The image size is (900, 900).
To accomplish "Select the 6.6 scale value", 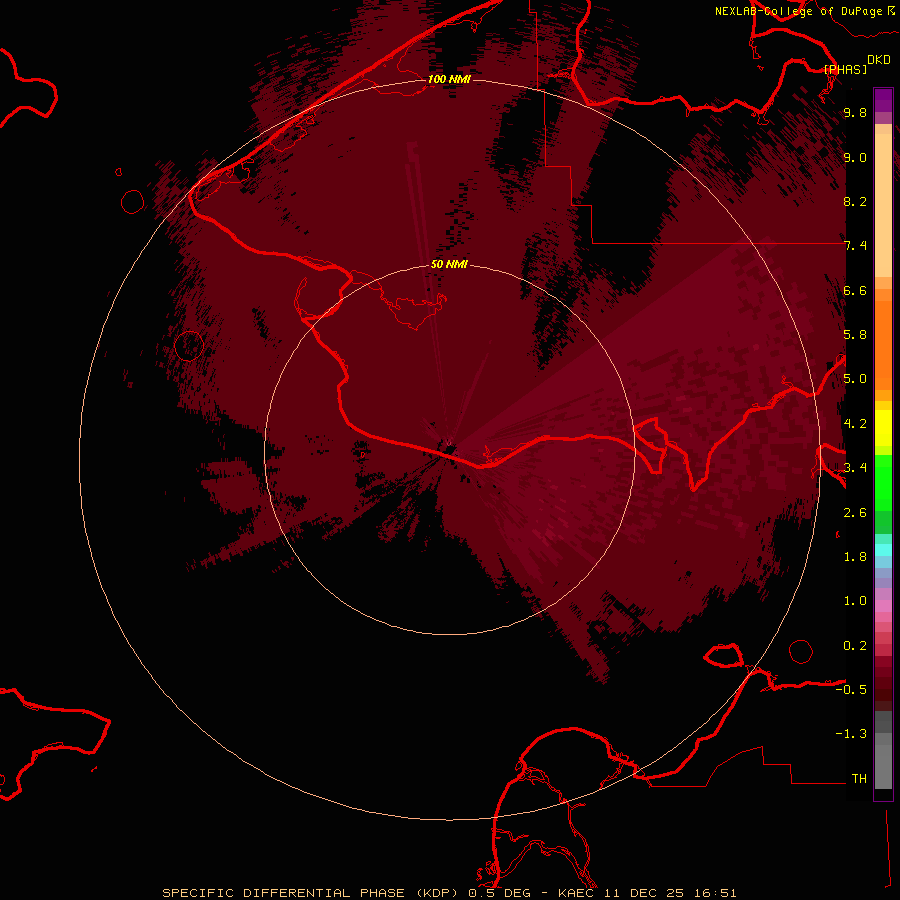I will pyautogui.click(x=855, y=290).
